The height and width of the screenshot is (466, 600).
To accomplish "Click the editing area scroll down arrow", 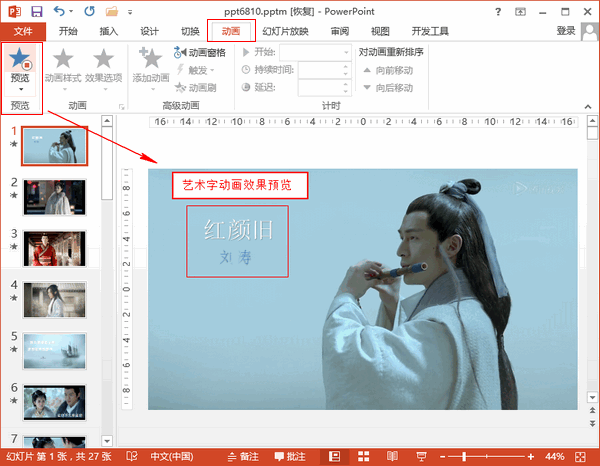I will [x=592, y=398].
